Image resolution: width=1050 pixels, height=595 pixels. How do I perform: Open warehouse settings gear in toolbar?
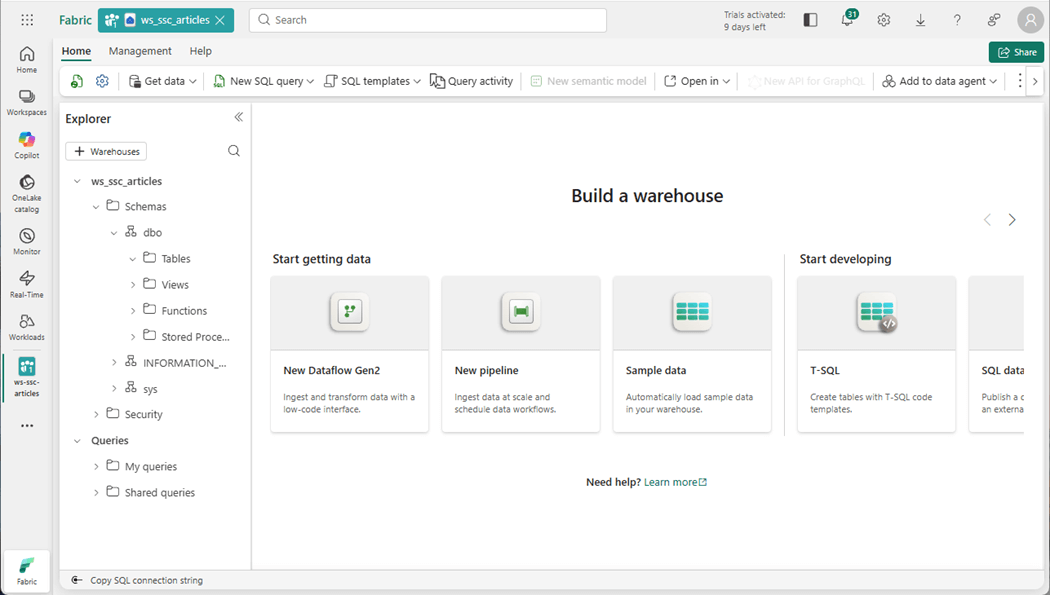tap(102, 81)
